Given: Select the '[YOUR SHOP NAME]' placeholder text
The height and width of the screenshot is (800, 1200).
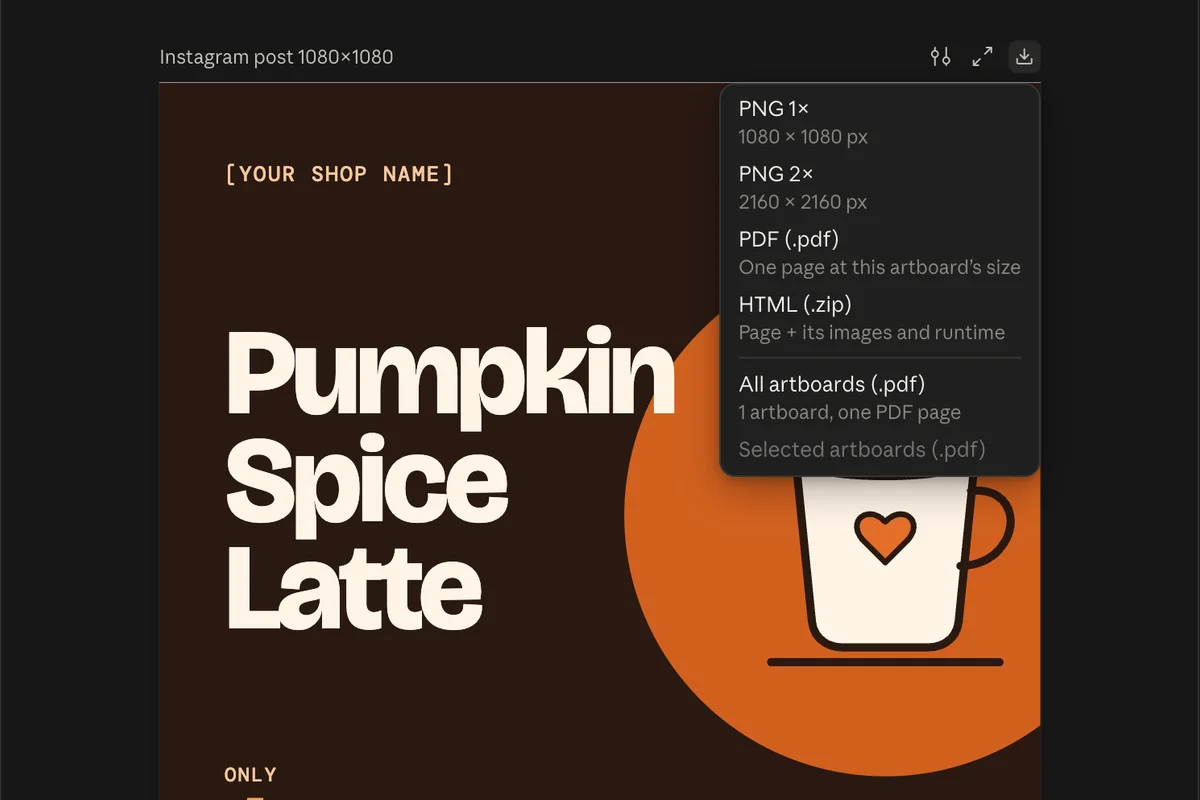Looking at the screenshot, I should click(x=340, y=174).
